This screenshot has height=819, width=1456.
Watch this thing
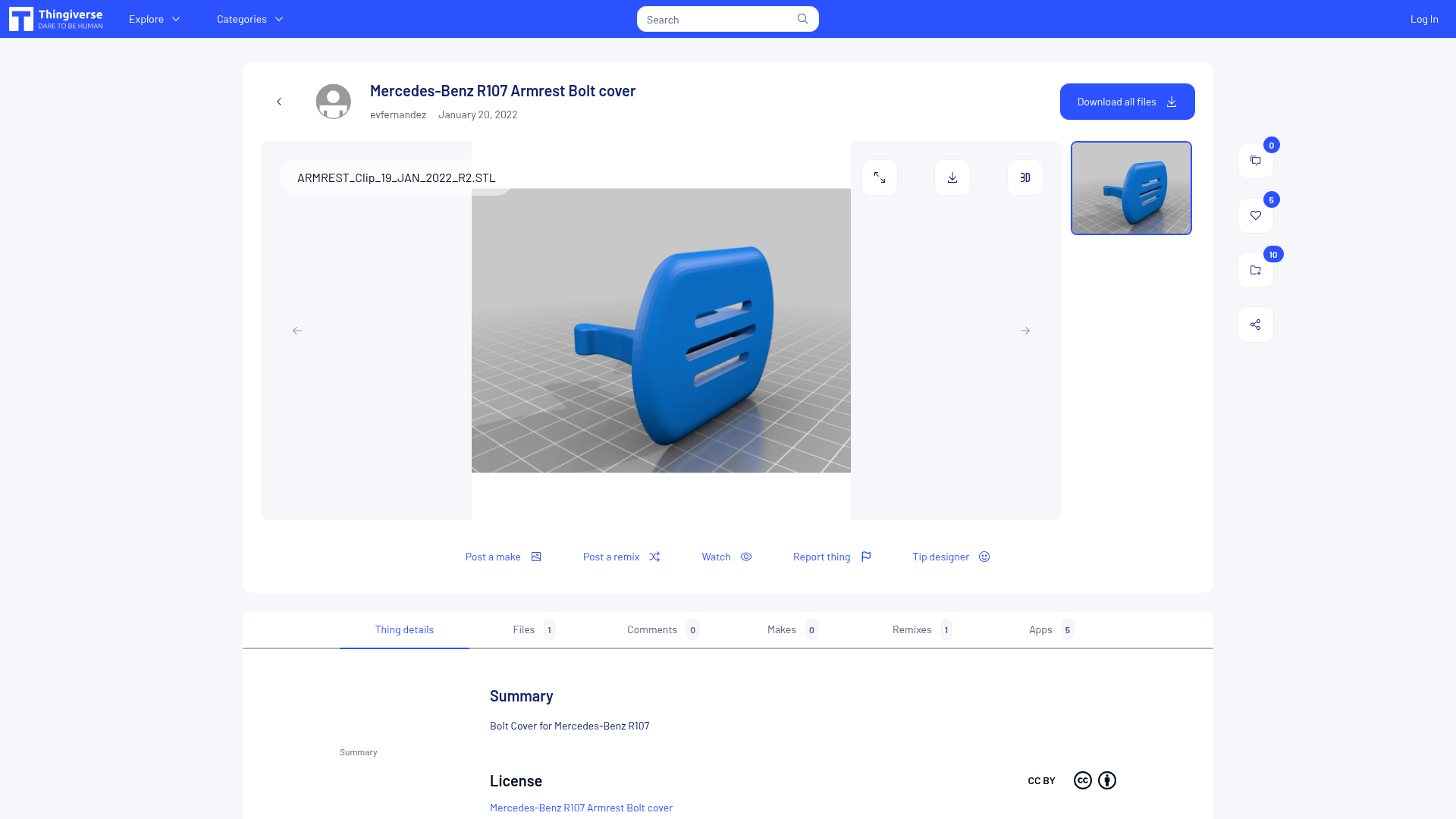(x=727, y=557)
